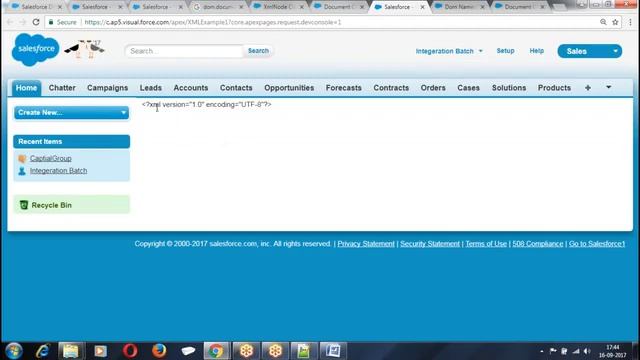This screenshot has height=360, width=640.
Task: Click the Integeration Batch user icon
Action: tap(22, 171)
